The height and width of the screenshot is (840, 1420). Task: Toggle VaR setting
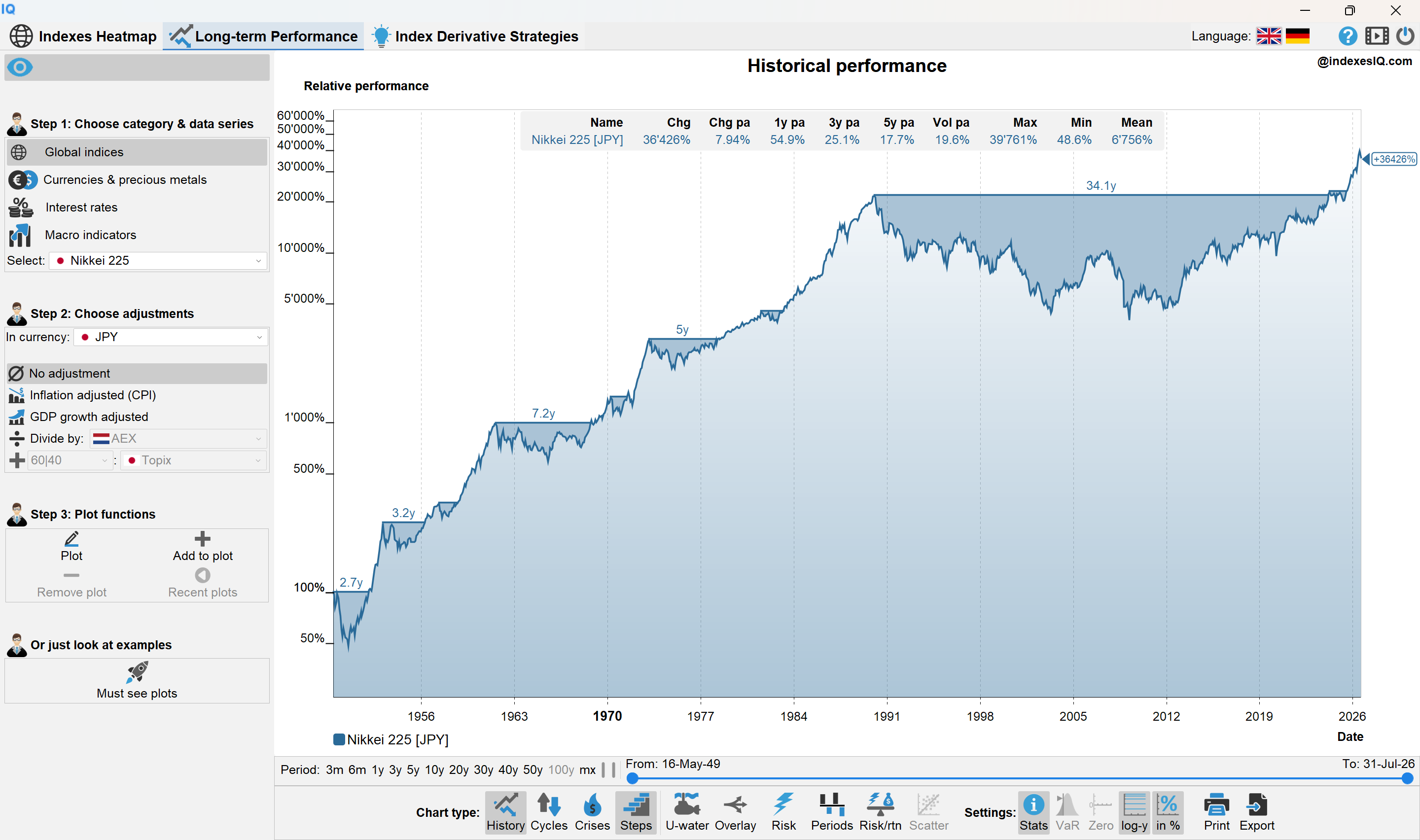pyautogui.click(x=1067, y=812)
